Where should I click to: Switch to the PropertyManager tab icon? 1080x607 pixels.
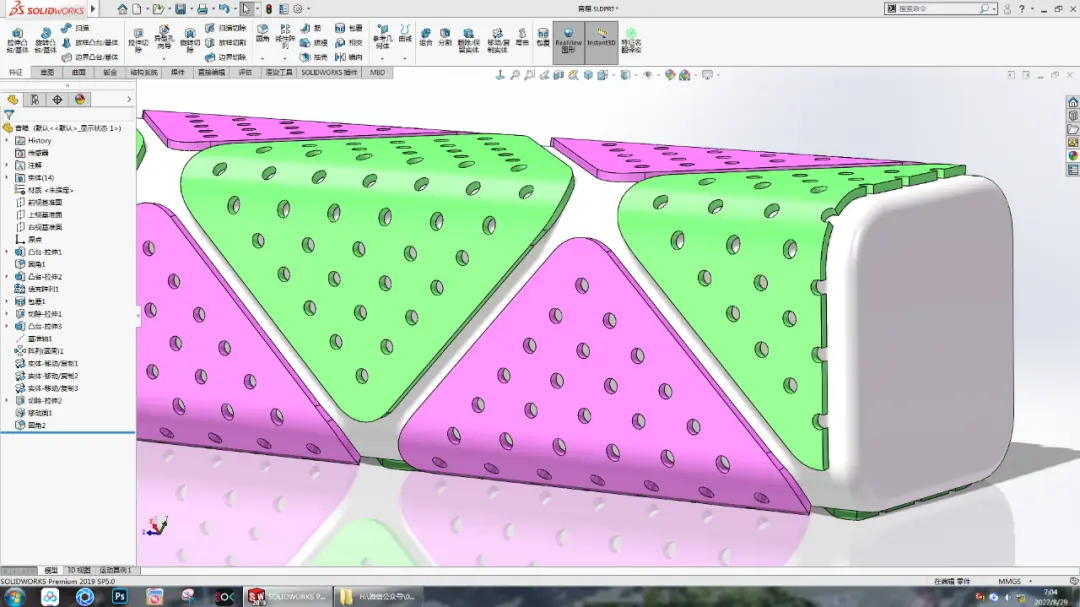35,100
